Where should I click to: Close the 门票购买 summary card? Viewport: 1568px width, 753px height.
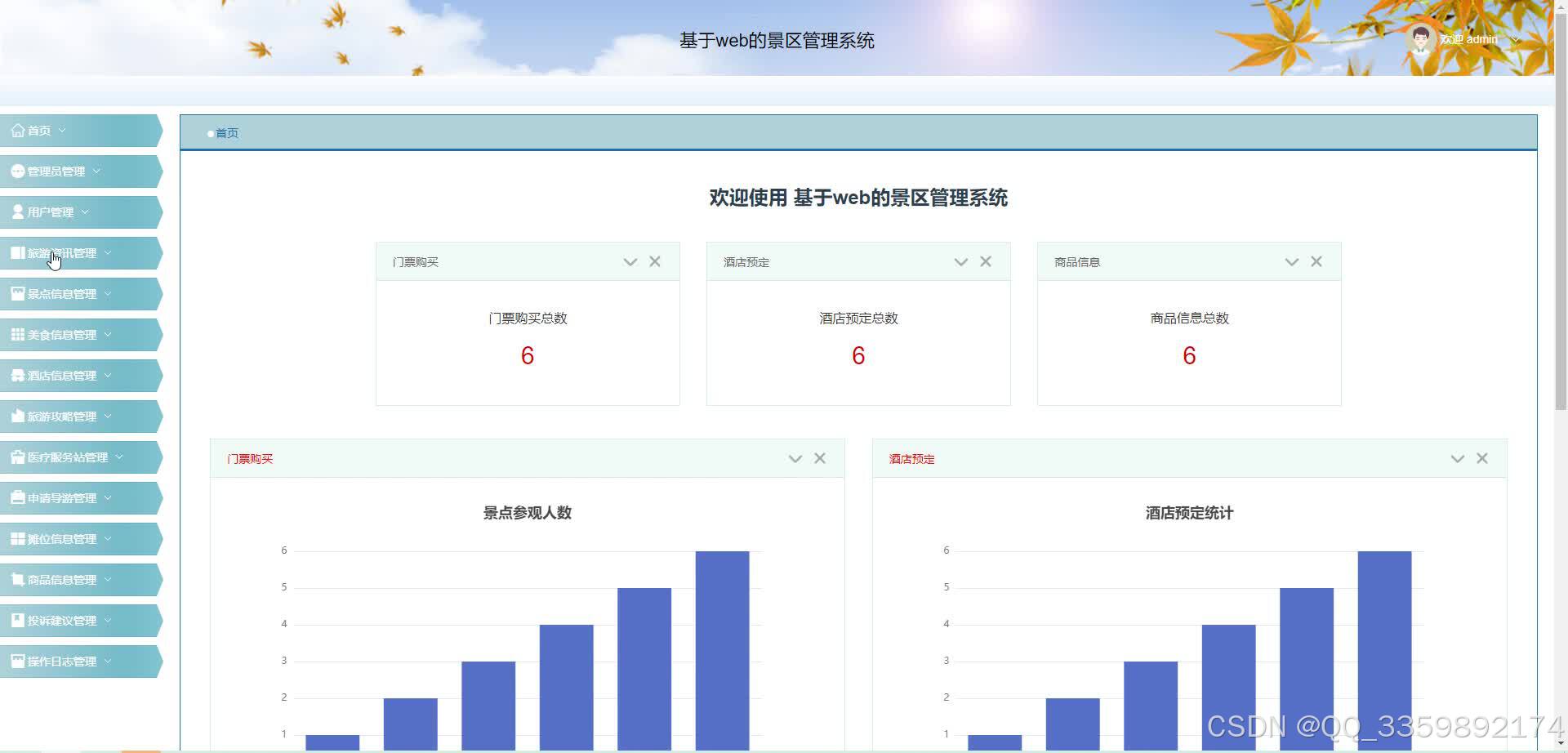(x=655, y=261)
